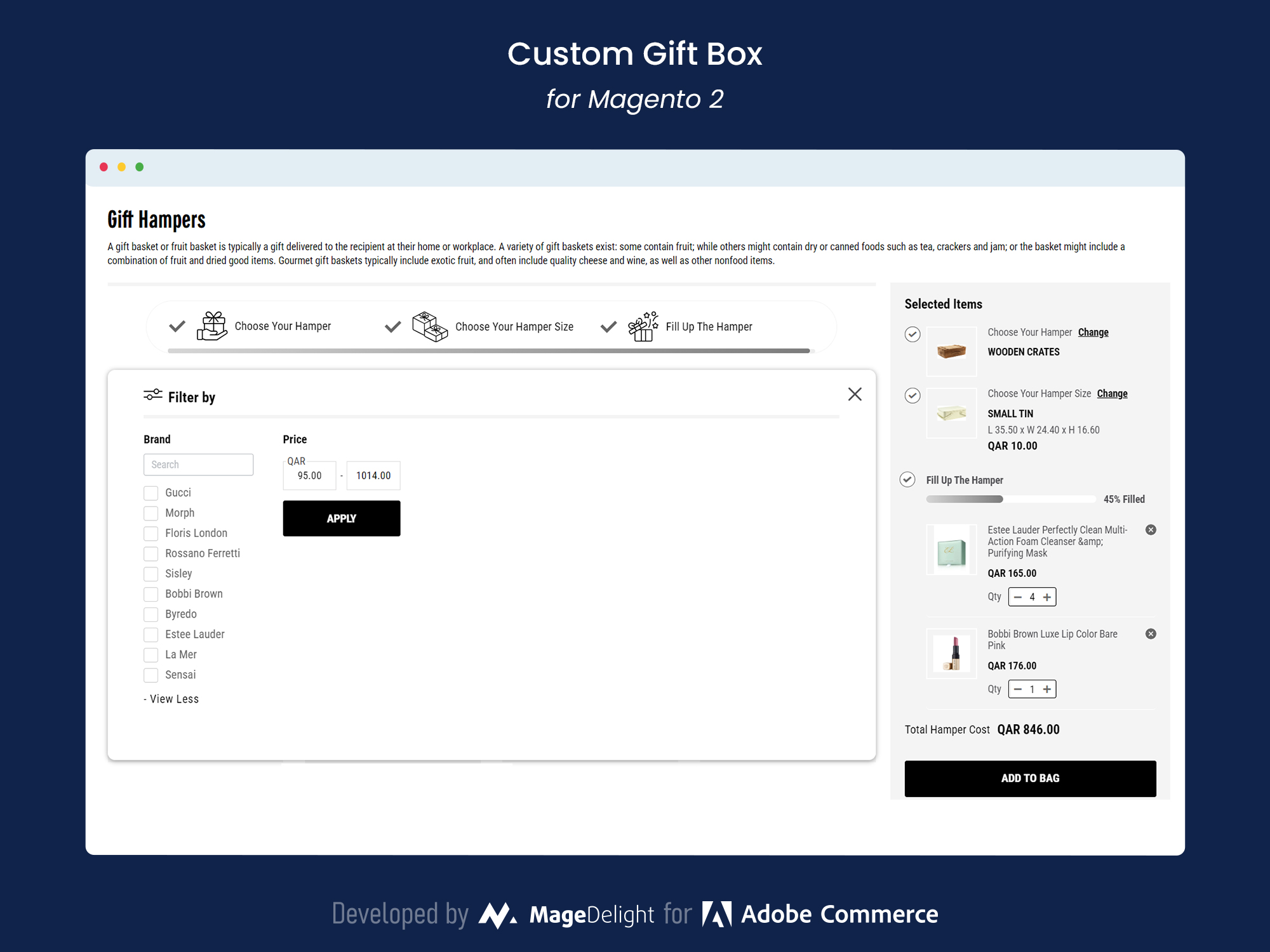Toggle the Bobbi Brown brand checkbox
1270x952 pixels.
152,594
